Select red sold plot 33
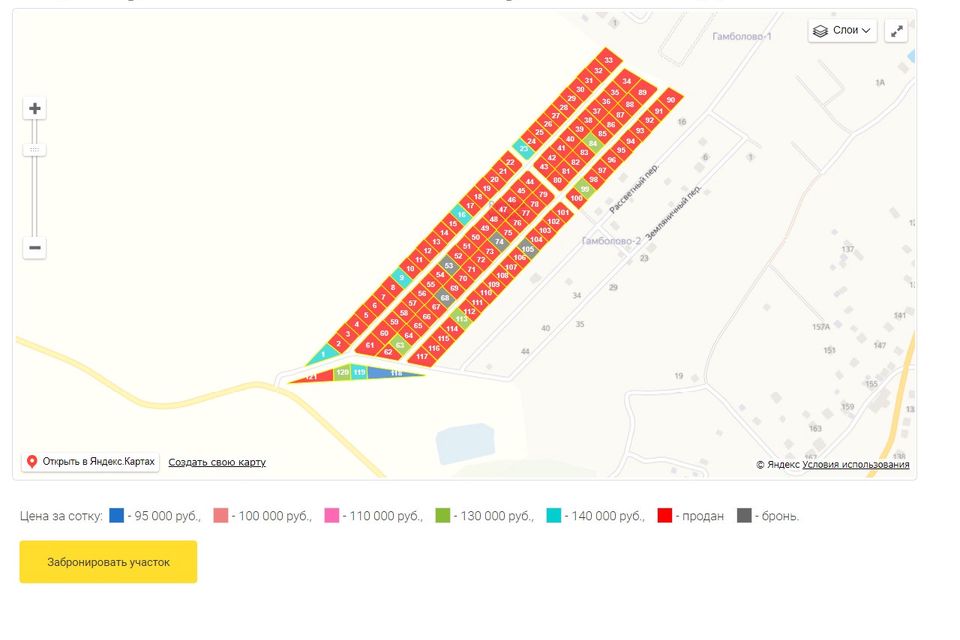Image resolution: width=960 pixels, height=640 pixels. click(608, 60)
